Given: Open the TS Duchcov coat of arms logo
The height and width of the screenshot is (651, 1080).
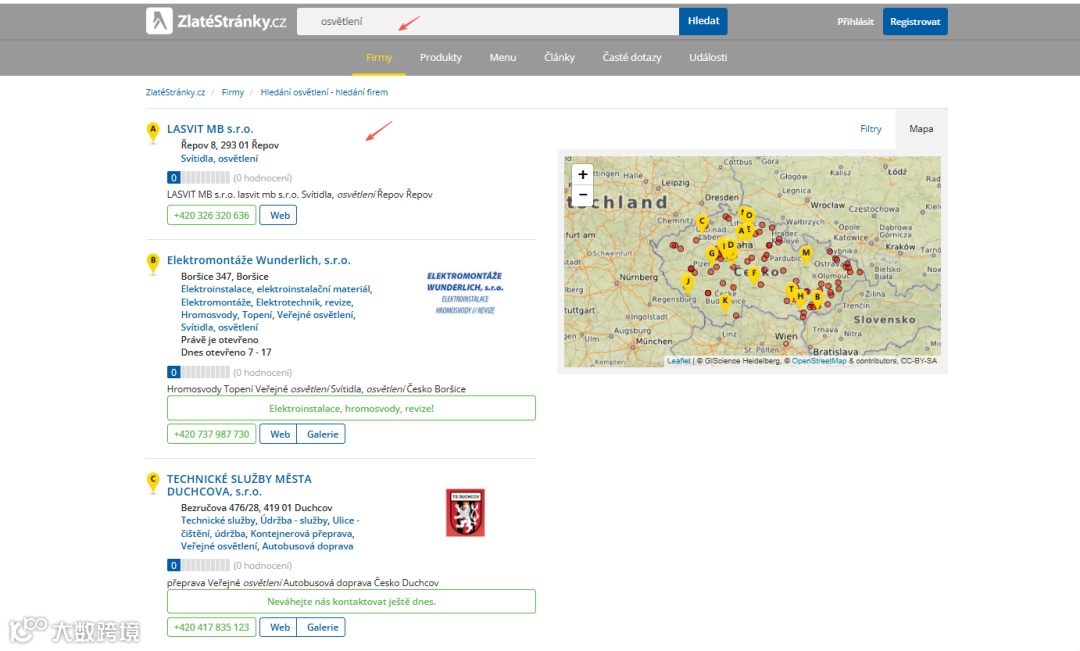Looking at the screenshot, I should coord(465,513).
